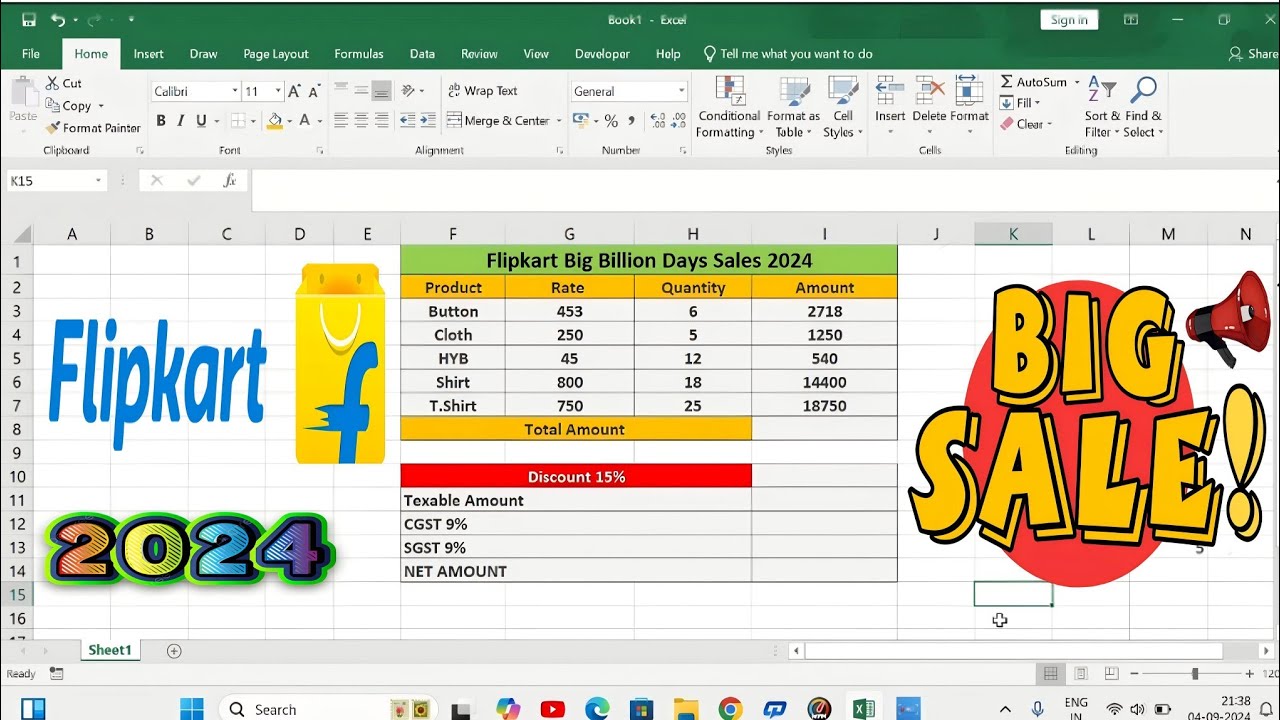Toggle Bold formatting
The height and width of the screenshot is (720, 1280).
coord(161,121)
